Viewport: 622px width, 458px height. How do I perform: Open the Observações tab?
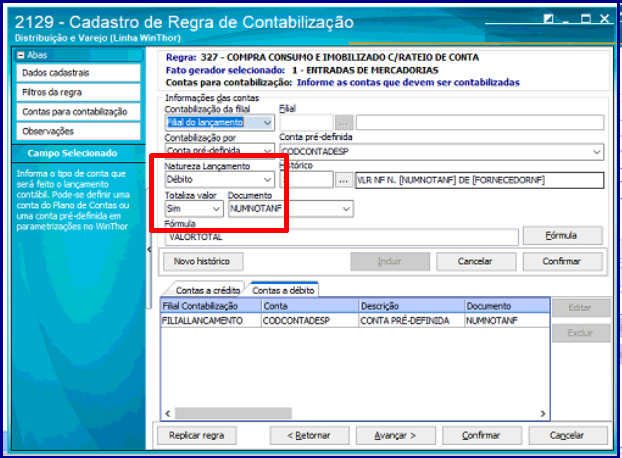pos(78,131)
